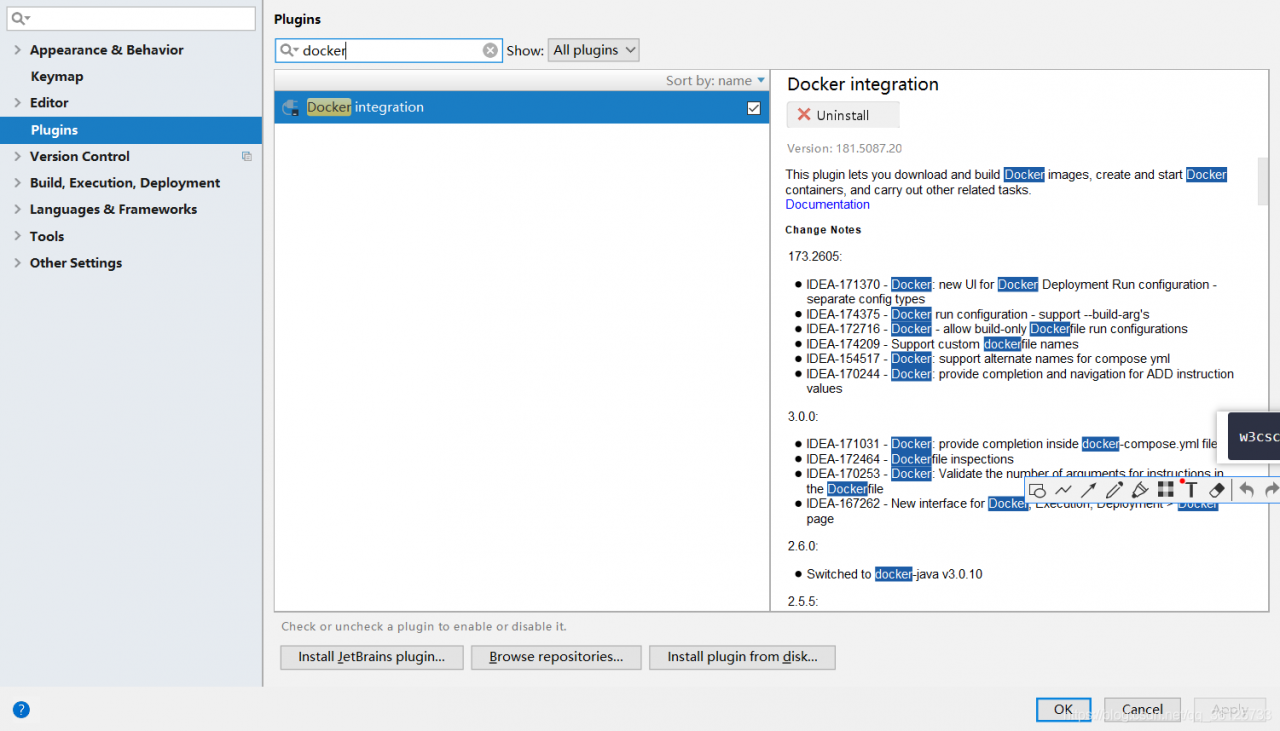Select the text annotation tool

click(1191, 490)
